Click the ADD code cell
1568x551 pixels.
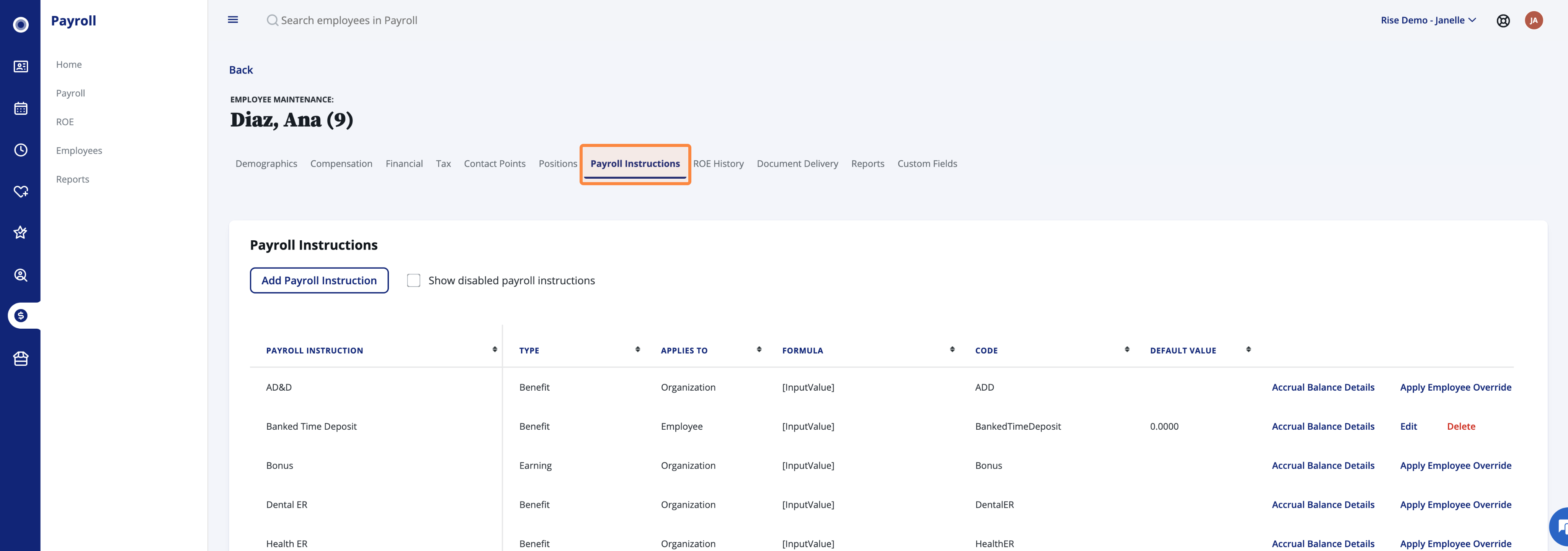984,387
